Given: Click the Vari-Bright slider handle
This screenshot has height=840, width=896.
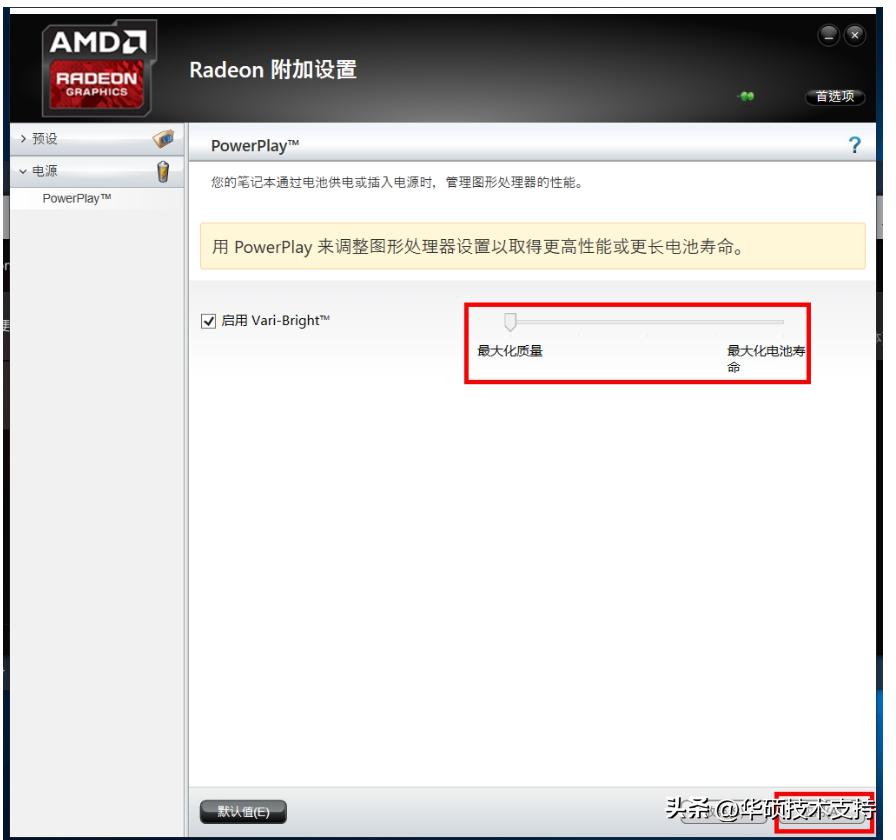Looking at the screenshot, I should coord(510,322).
